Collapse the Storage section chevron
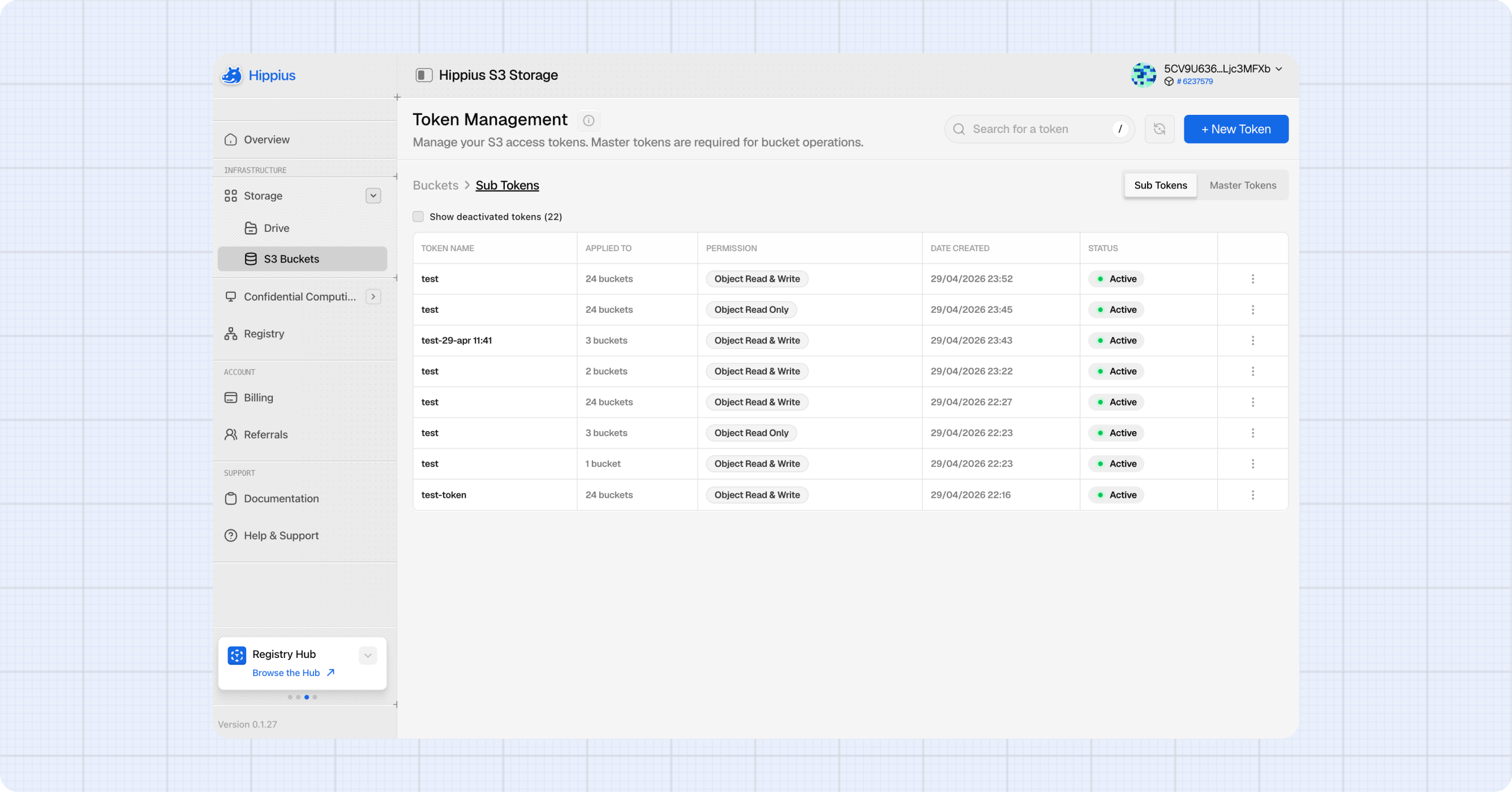This screenshot has height=792, width=1512. coord(373,196)
